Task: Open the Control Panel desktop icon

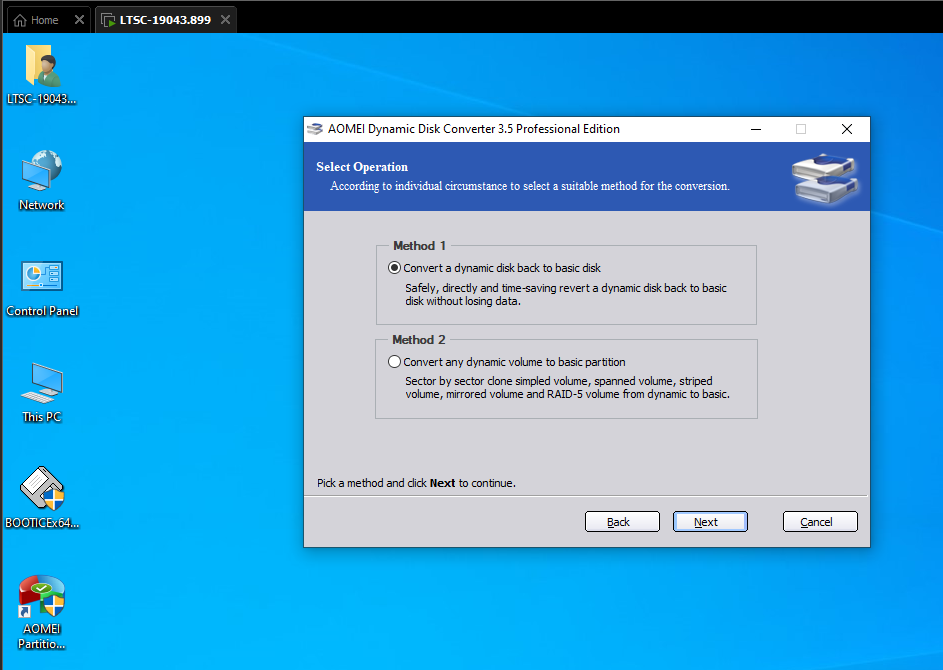Action: point(41,287)
